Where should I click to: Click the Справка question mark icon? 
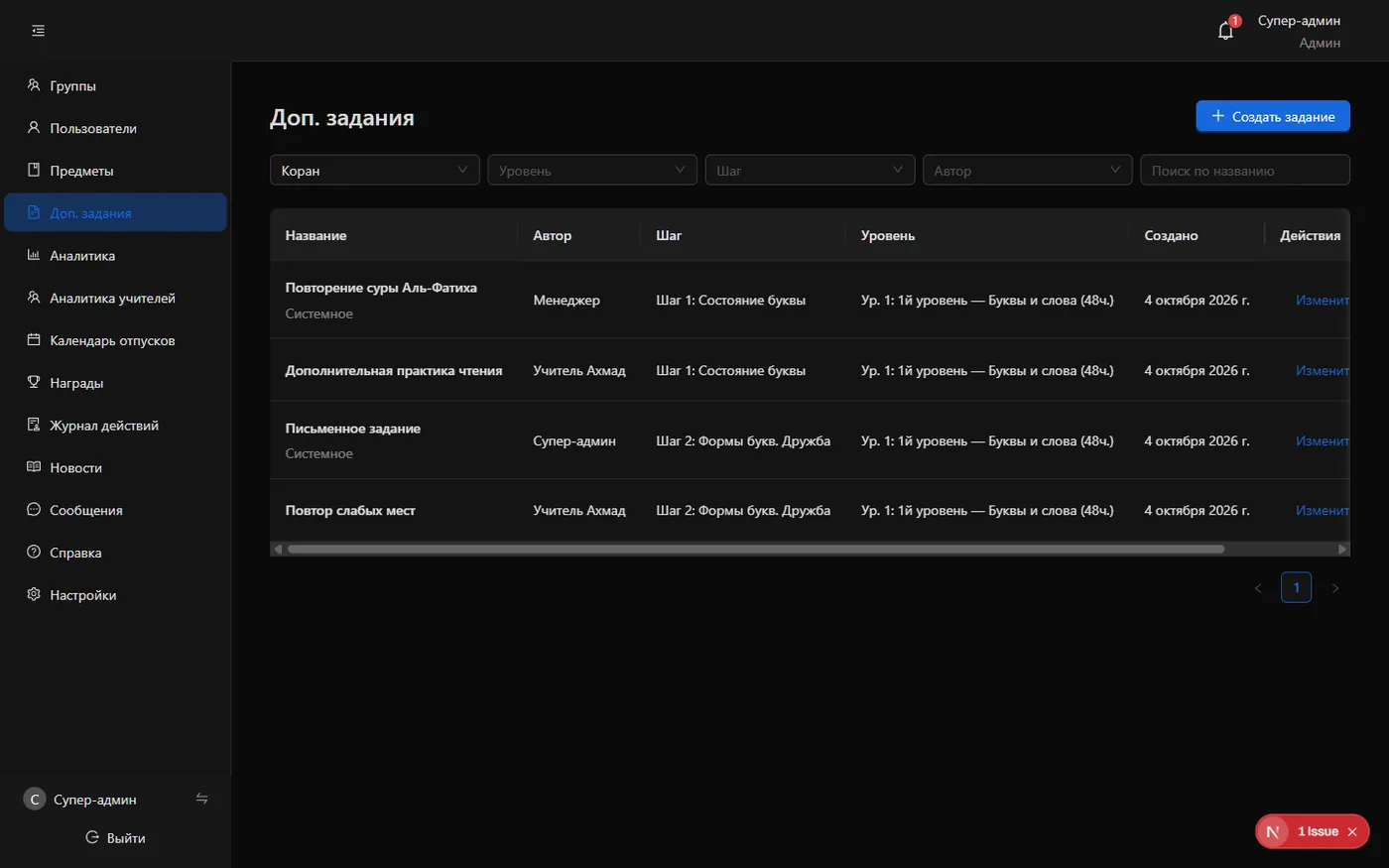pos(34,552)
